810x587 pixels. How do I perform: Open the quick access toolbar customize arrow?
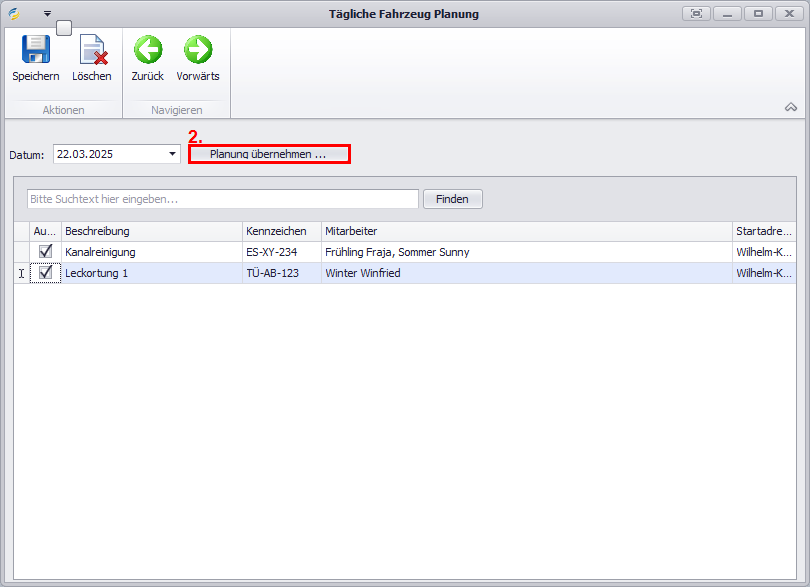pyautogui.click(x=47, y=14)
